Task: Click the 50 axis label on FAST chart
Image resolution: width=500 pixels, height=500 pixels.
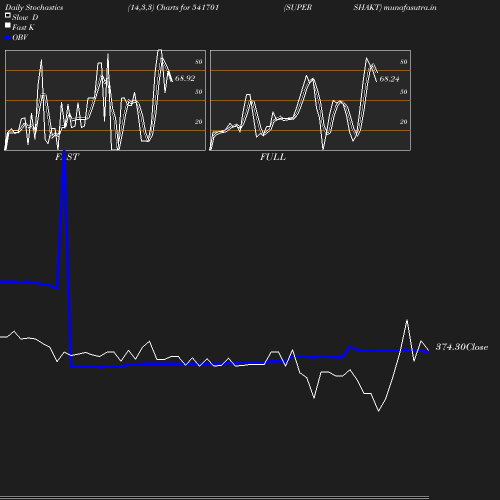Action: coord(198,92)
